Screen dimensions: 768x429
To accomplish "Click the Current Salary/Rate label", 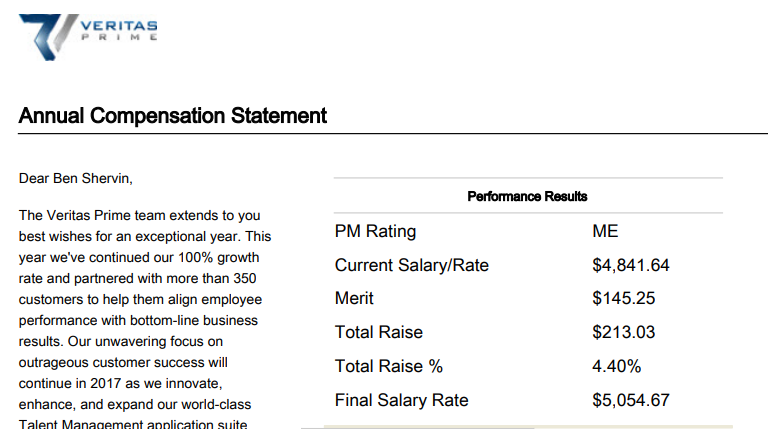I will click(411, 265).
